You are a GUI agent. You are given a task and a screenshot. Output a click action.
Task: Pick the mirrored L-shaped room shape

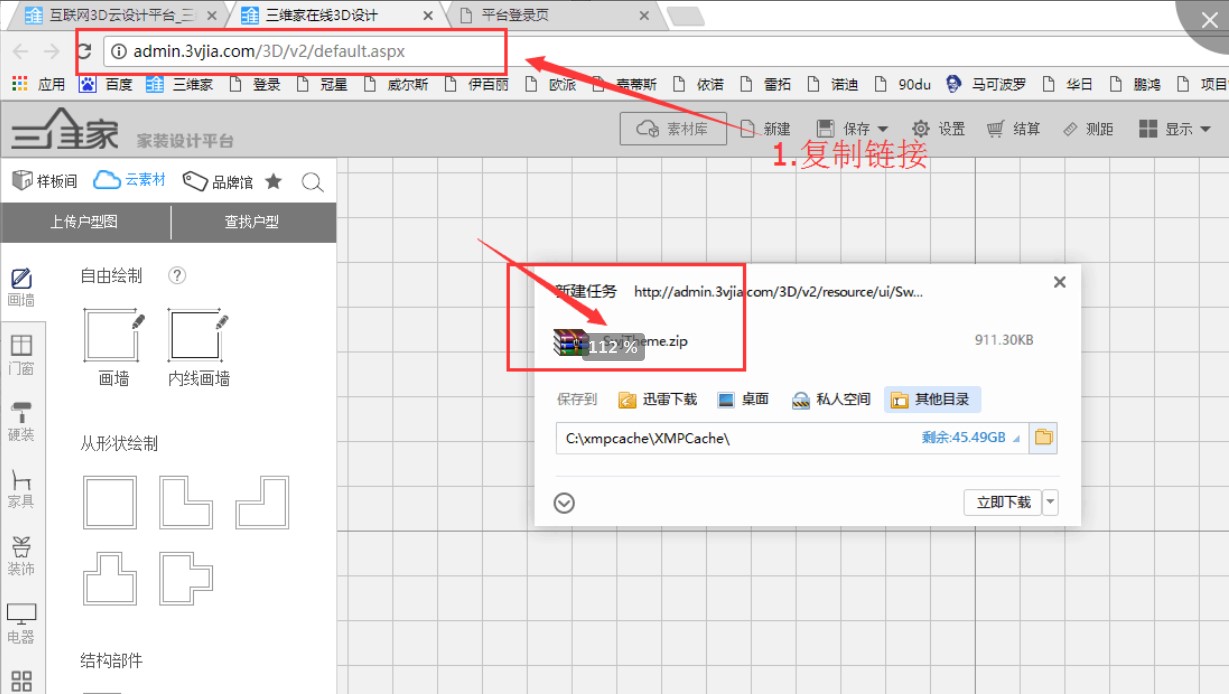[262, 502]
